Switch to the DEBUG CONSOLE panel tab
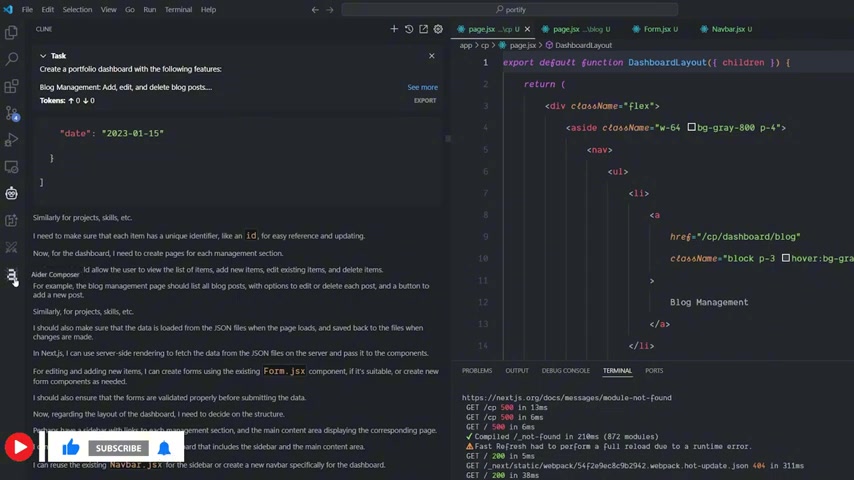Image resolution: width=854 pixels, height=480 pixels. [x=565, y=370]
